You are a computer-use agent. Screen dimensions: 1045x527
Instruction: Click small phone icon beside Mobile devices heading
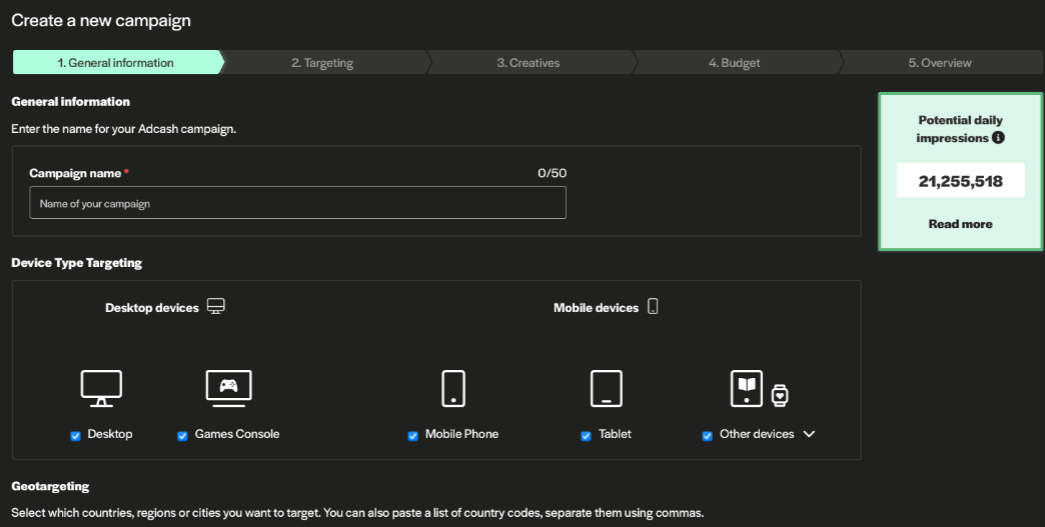pyautogui.click(x=653, y=306)
